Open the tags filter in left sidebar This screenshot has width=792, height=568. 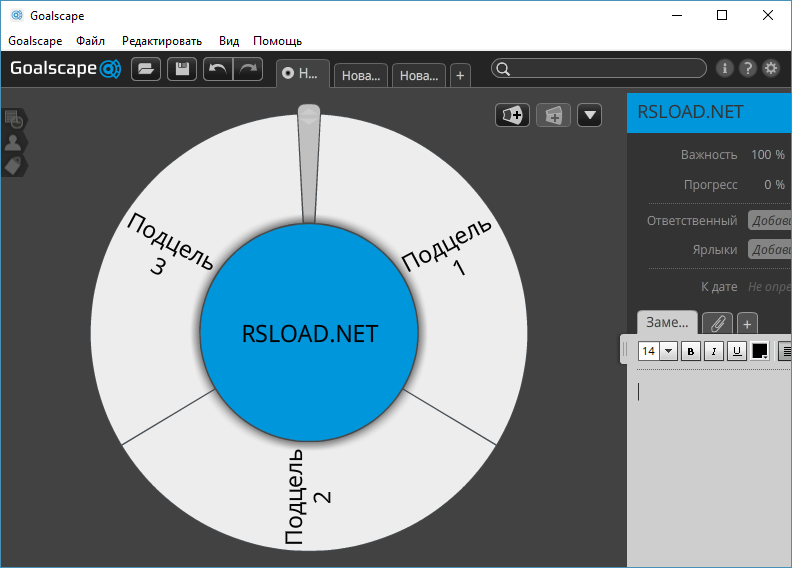coord(14,165)
